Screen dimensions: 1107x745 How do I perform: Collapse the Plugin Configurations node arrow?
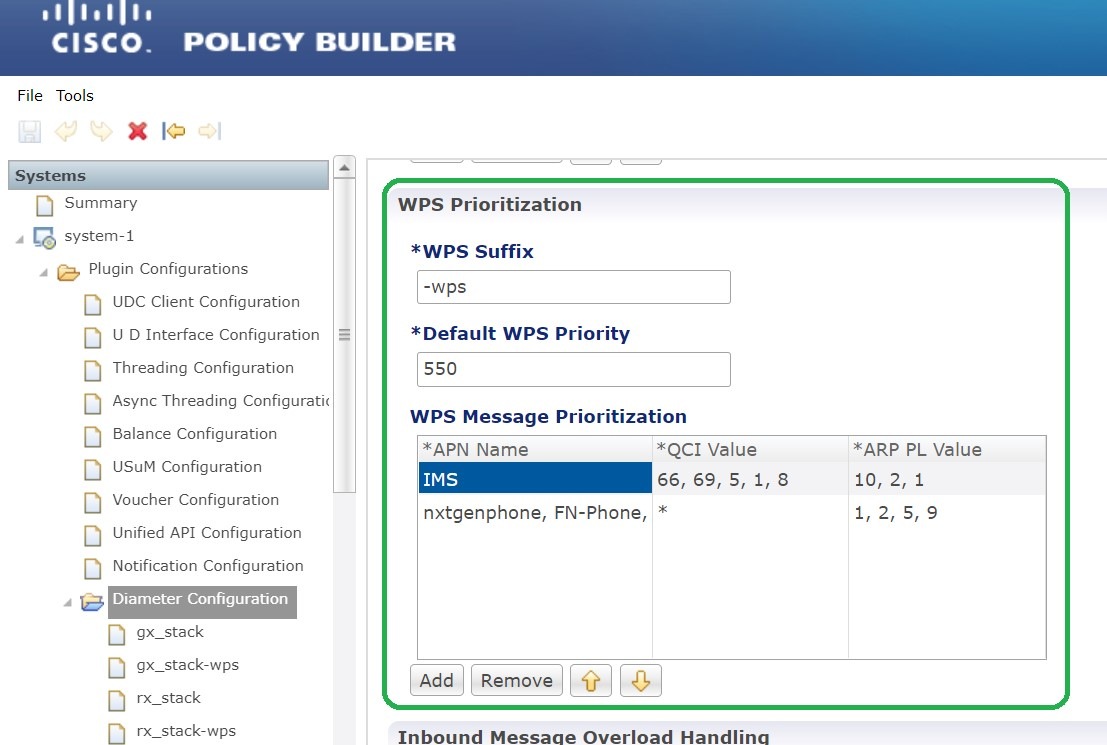43,273
